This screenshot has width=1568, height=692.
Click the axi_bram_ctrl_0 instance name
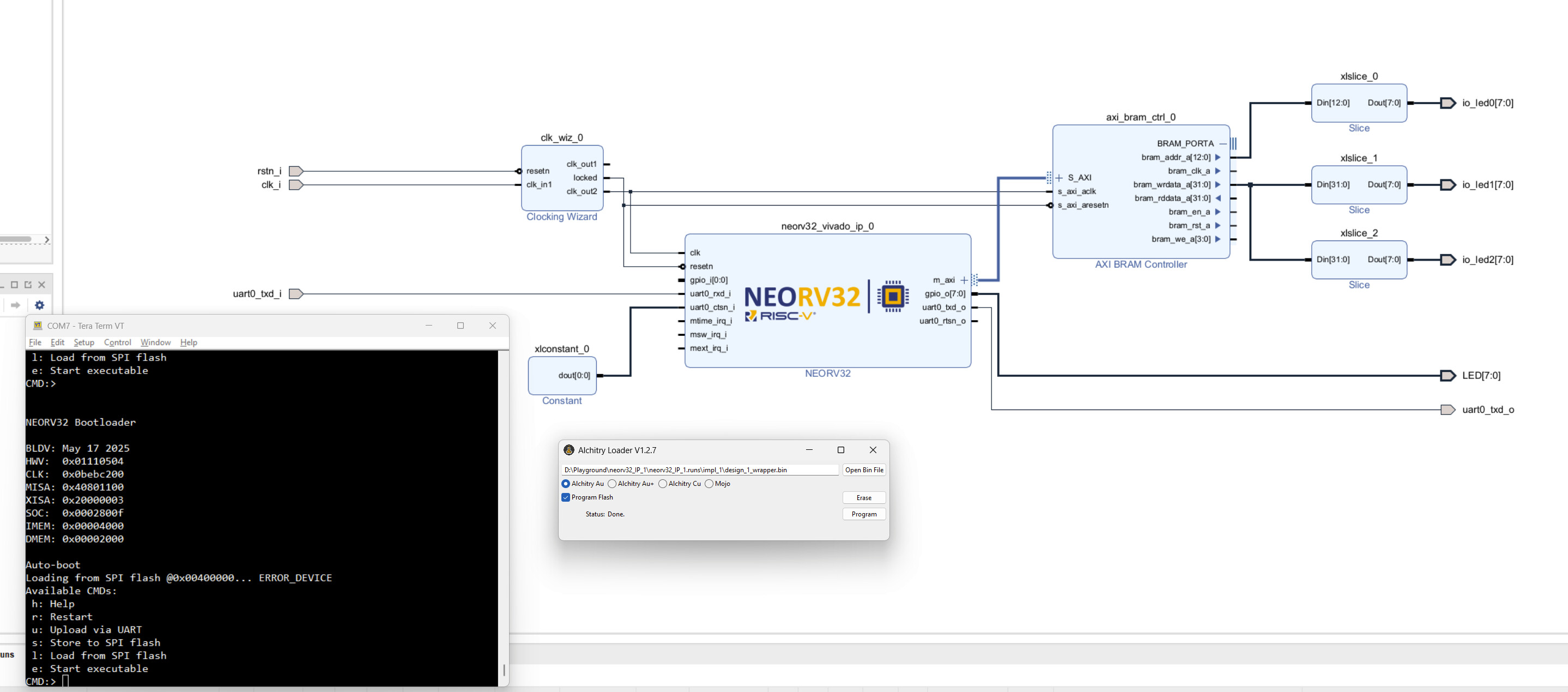(x=1141, y=117)
